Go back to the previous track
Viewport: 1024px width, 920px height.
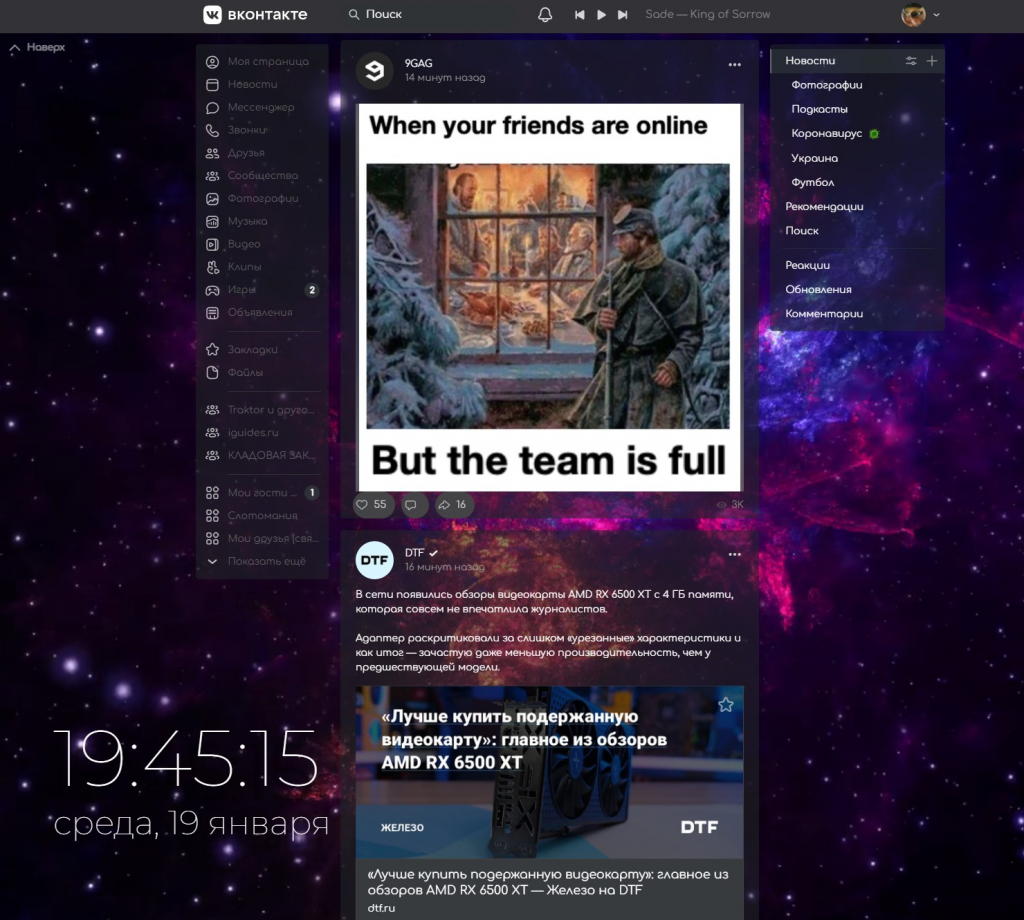pos(579,14)
